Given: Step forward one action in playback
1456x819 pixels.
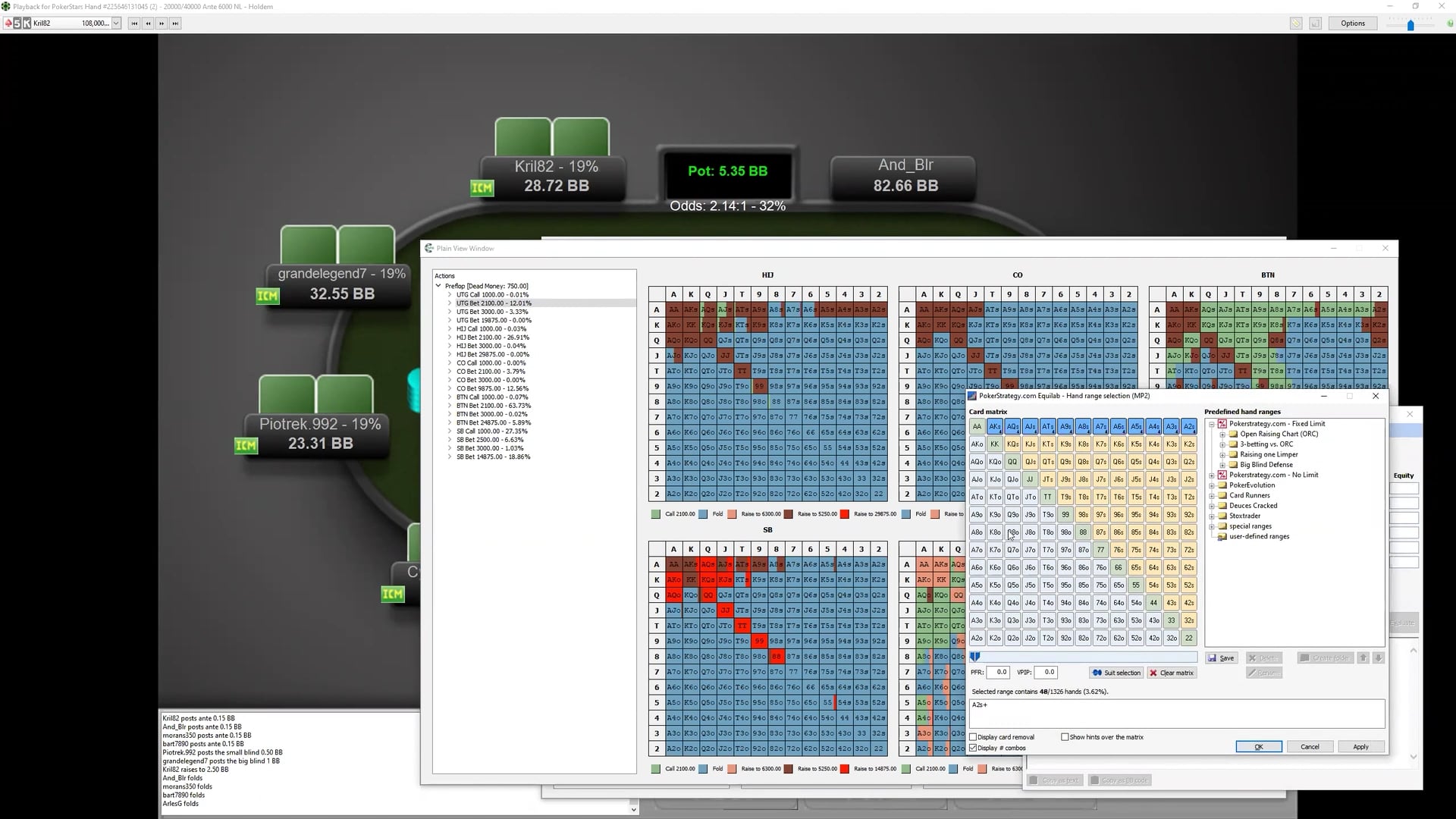Looking at the screenshot, I should [162, 24].
